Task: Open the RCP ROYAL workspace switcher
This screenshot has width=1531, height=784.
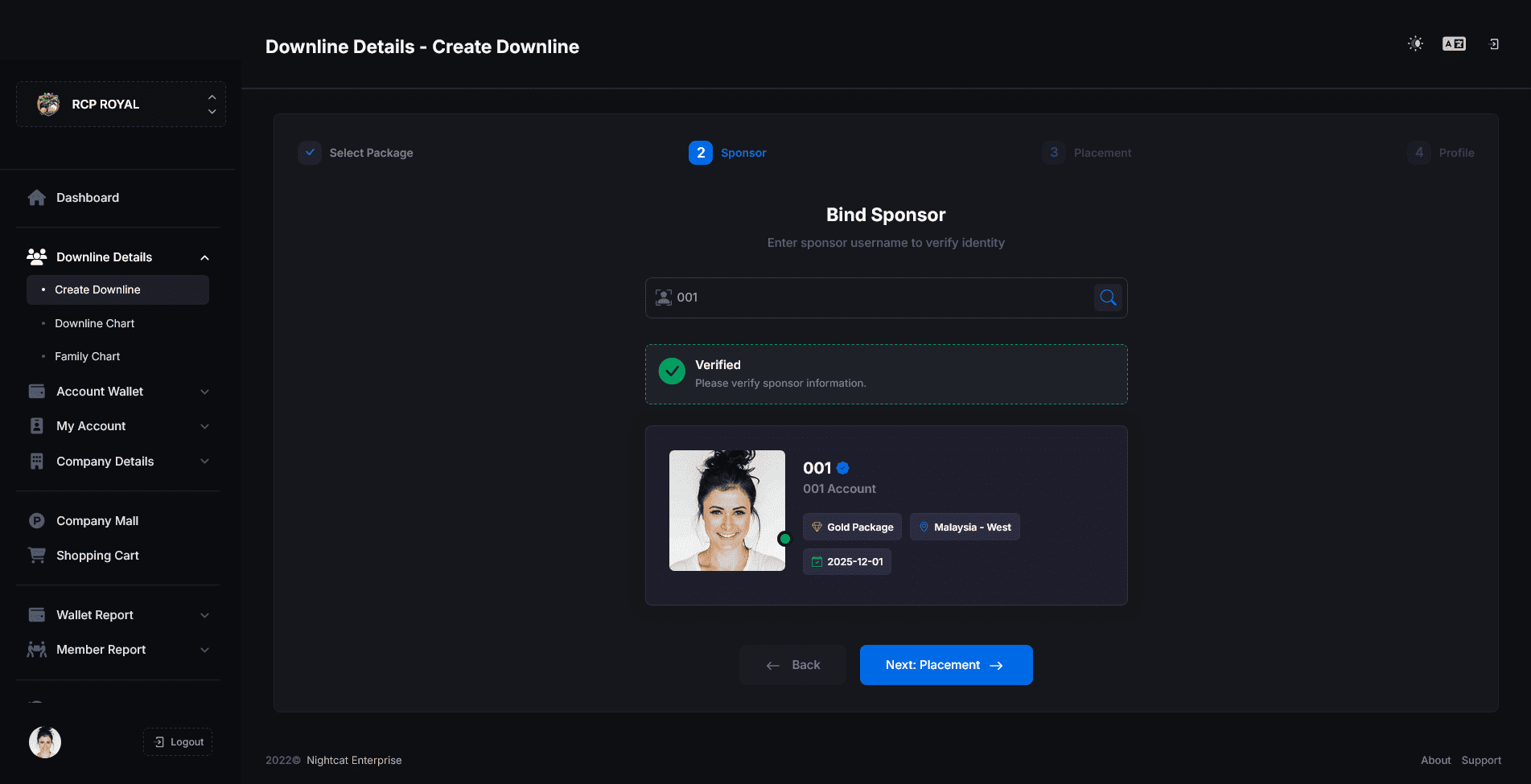Action: pyautogui.click(x=121, y=104)
